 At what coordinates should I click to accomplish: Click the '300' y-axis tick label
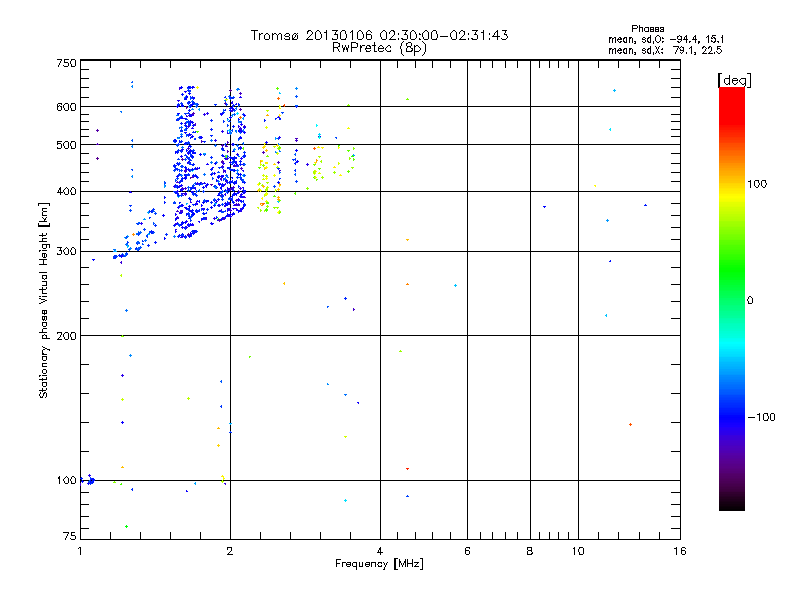(66, 252)
